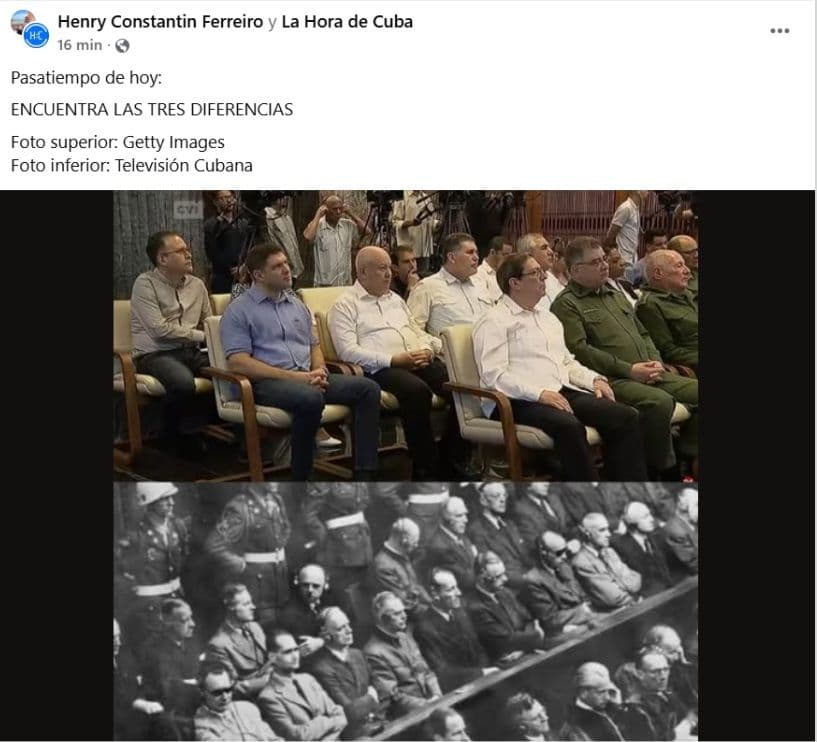Open the bottom black-and-white courtroom photo
This screenshot has width=817, height=742.
(405, 611)
